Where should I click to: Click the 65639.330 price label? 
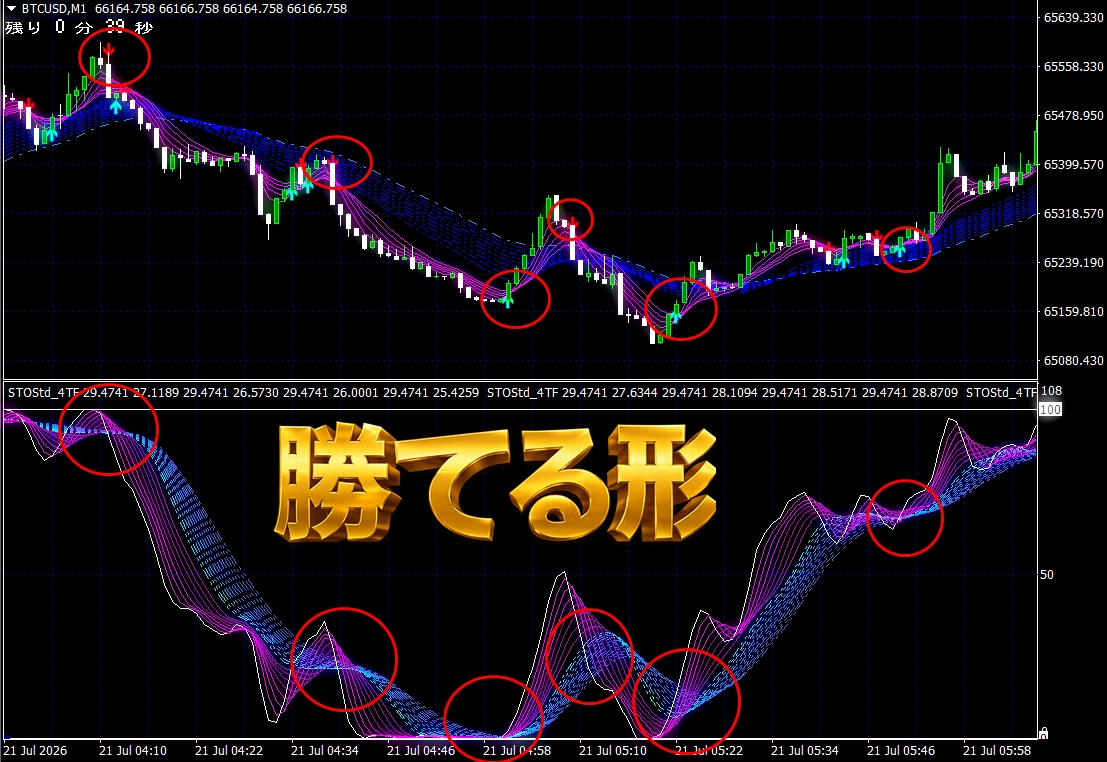pyautogui.click(x=1073, y=18)
